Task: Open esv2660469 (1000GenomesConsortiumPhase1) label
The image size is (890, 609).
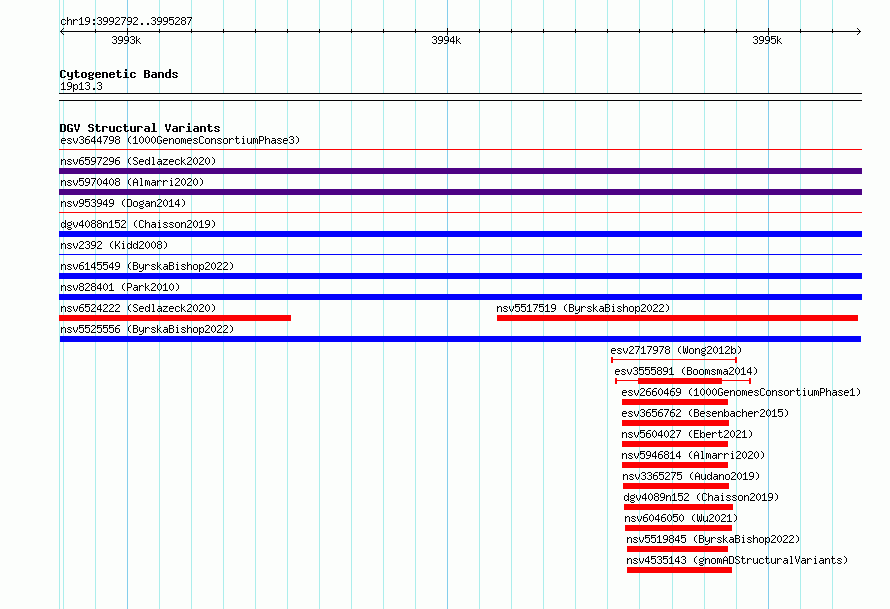Action: click(741, 392)
